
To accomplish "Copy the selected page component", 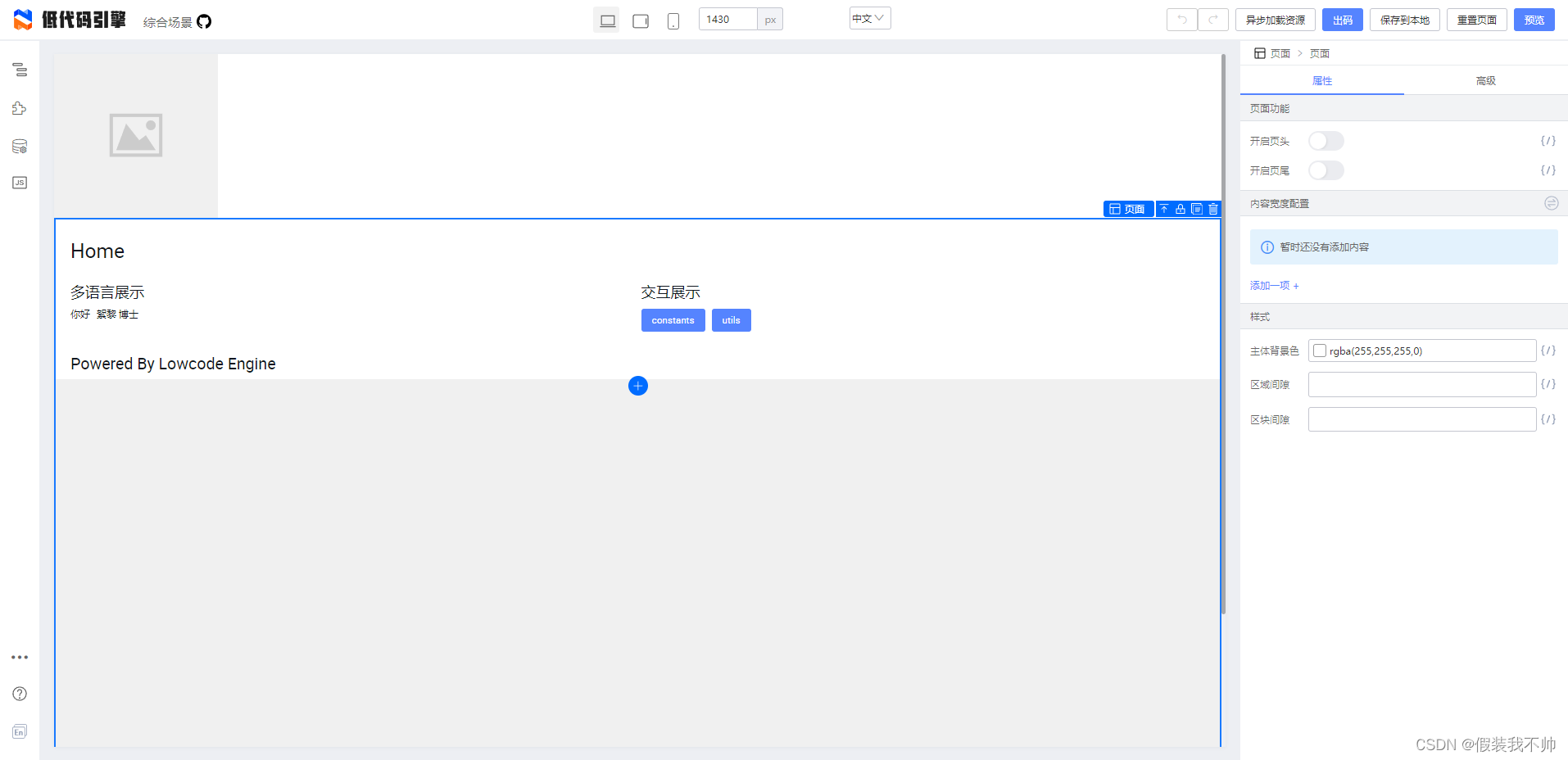I will [x=1197, y=209].
